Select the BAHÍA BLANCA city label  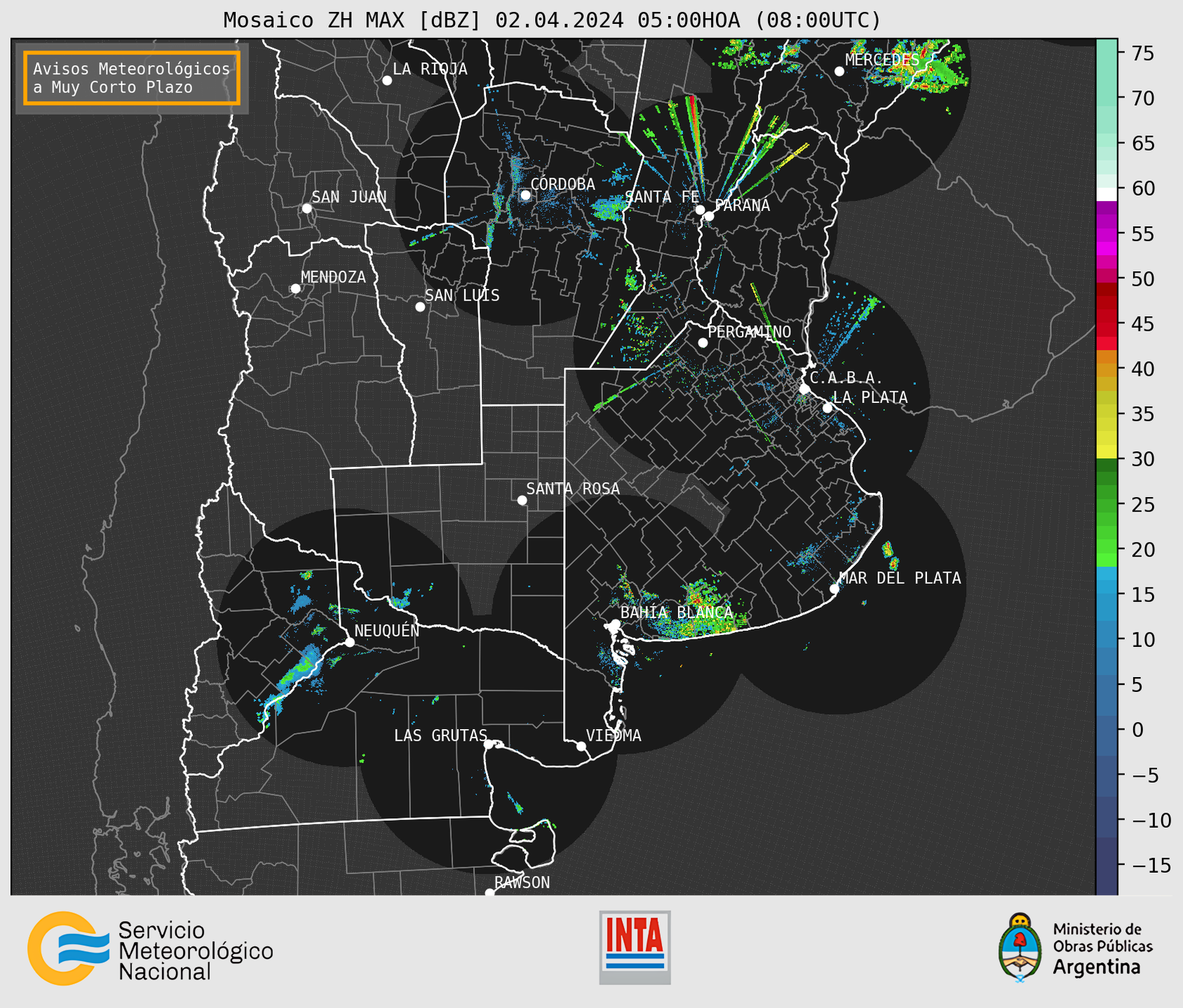[x=676, y=612]
